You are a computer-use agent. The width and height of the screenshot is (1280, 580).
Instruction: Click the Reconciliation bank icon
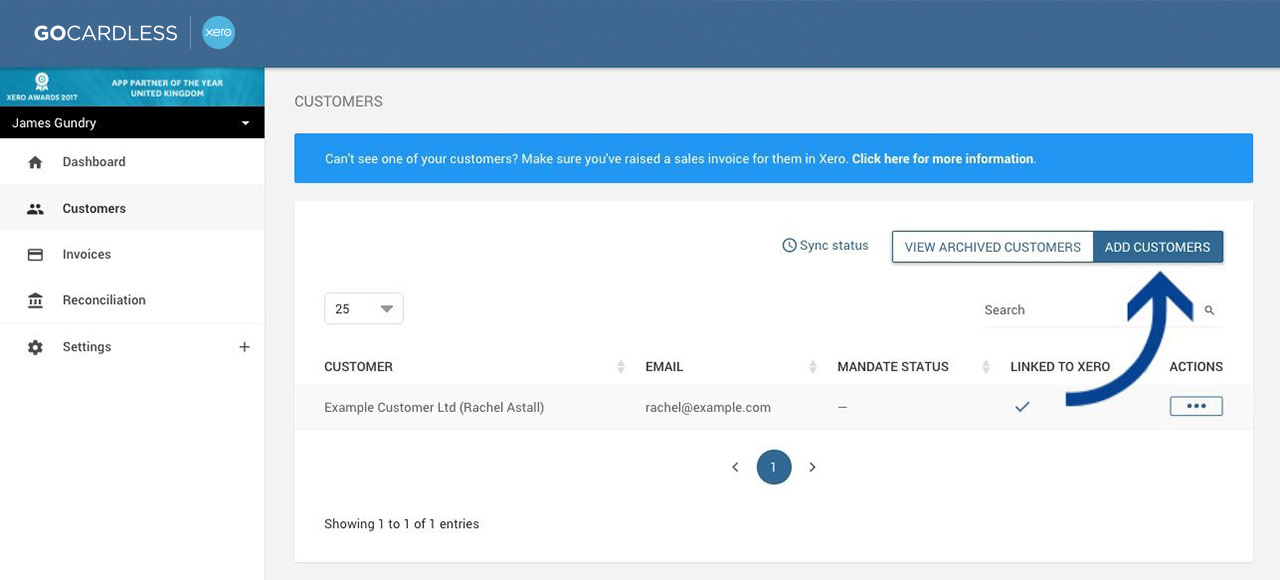pyautogui.click(x=35, y=300)
